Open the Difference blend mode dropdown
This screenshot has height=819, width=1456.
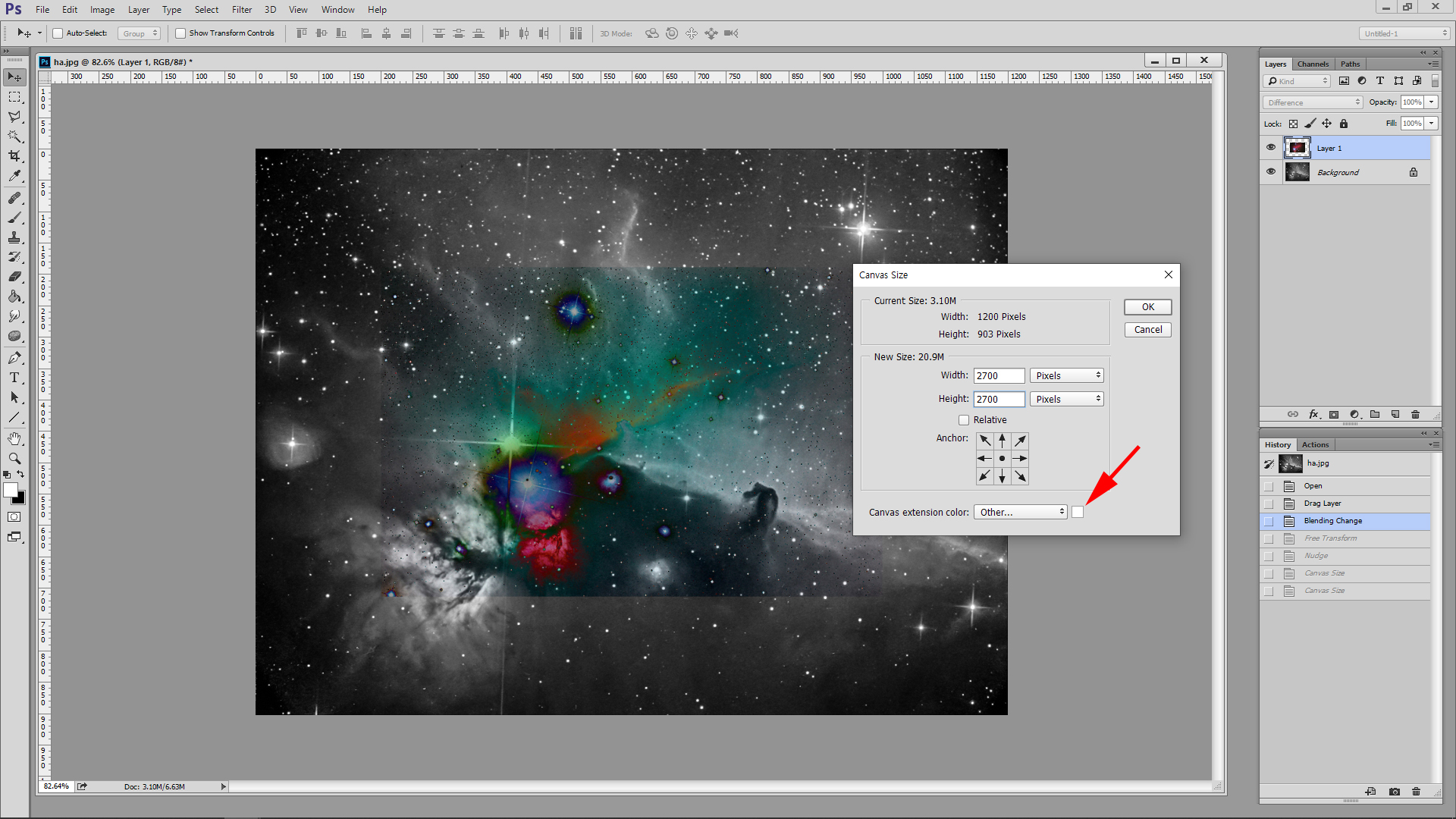click(x=1313, y=102)
